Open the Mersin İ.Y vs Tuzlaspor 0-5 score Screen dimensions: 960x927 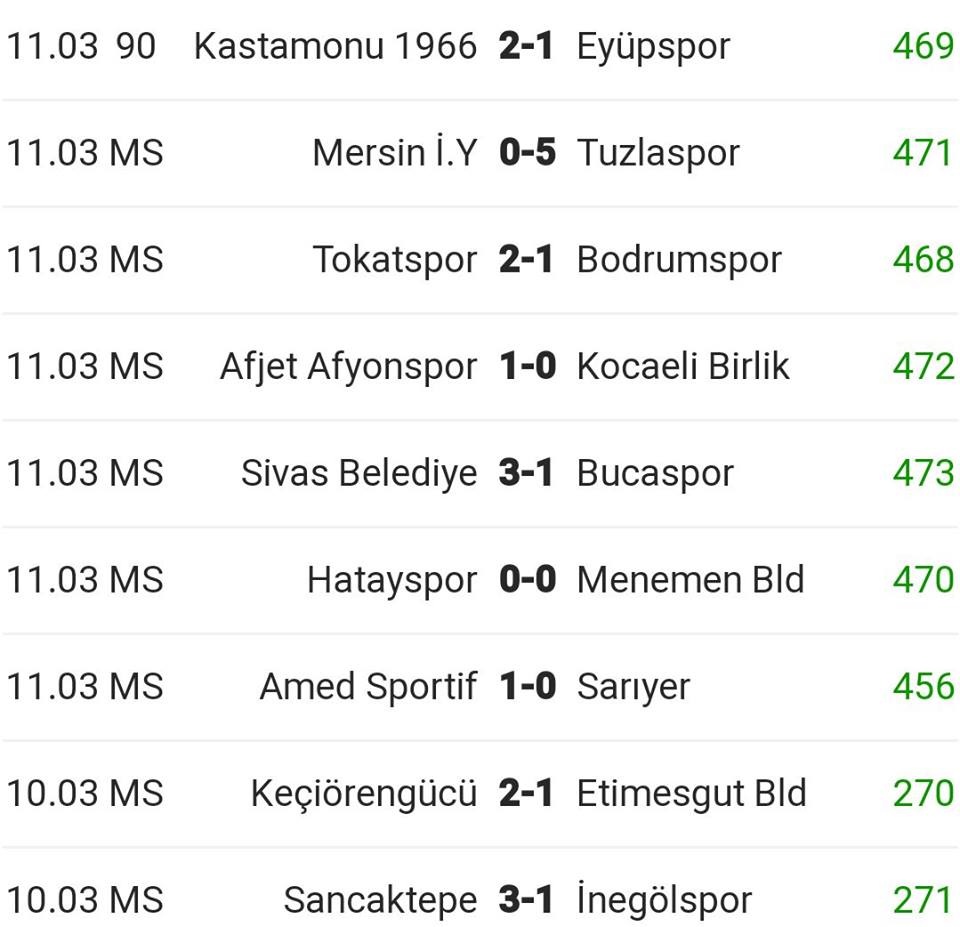(x=526, y=153)
